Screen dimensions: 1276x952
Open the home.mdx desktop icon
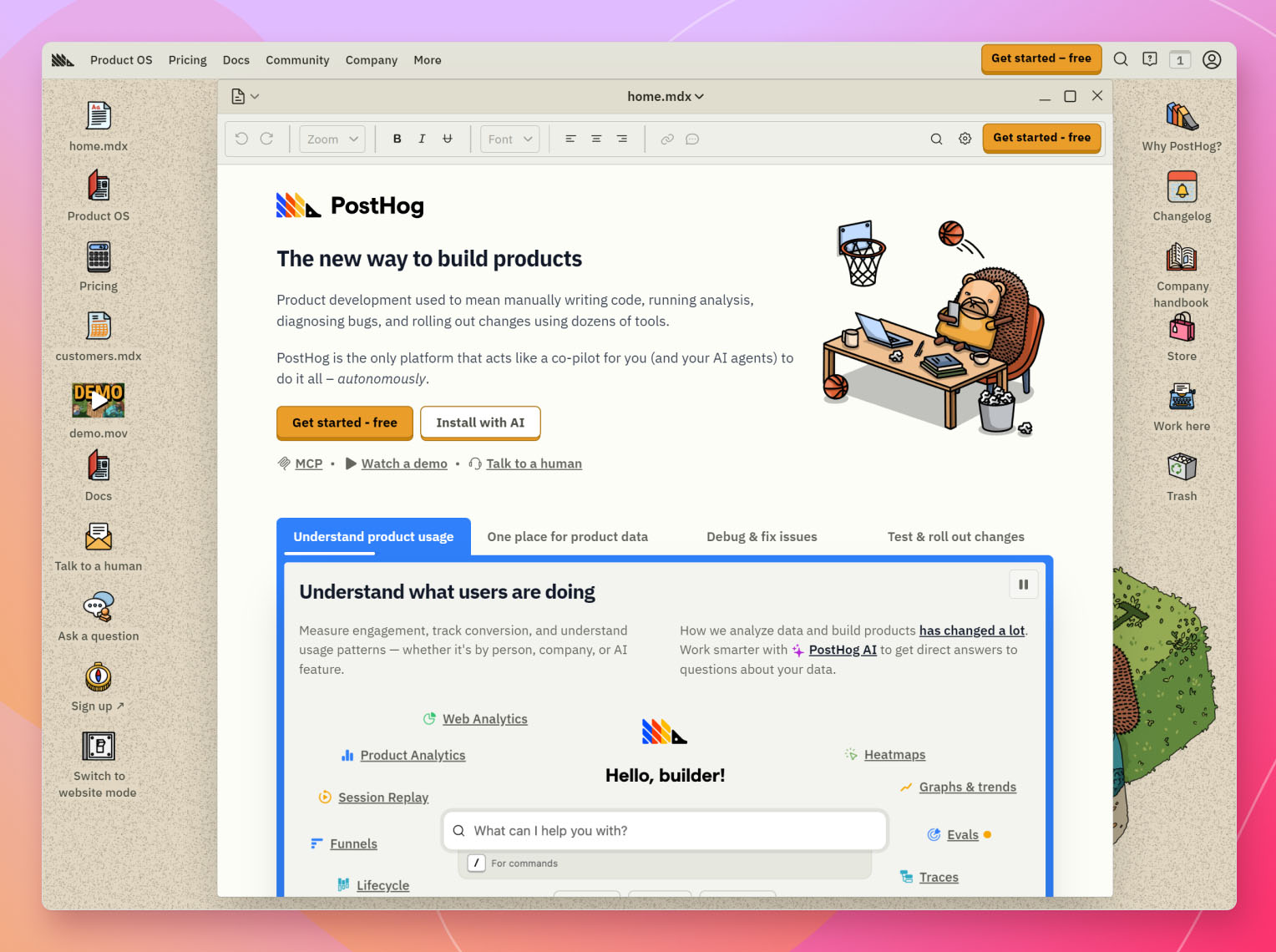pyautogui.click(x=99, y=116)
